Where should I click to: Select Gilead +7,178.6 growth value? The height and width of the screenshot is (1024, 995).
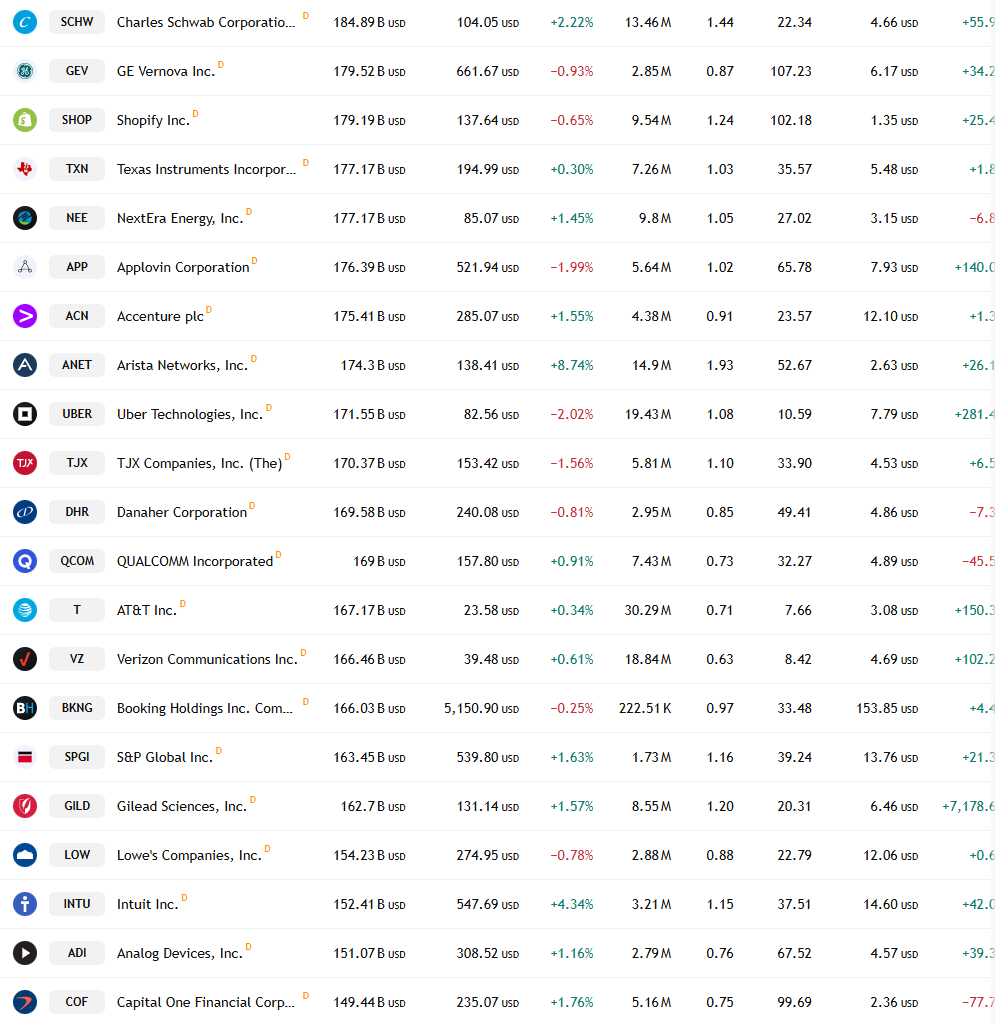pos(968,806)
